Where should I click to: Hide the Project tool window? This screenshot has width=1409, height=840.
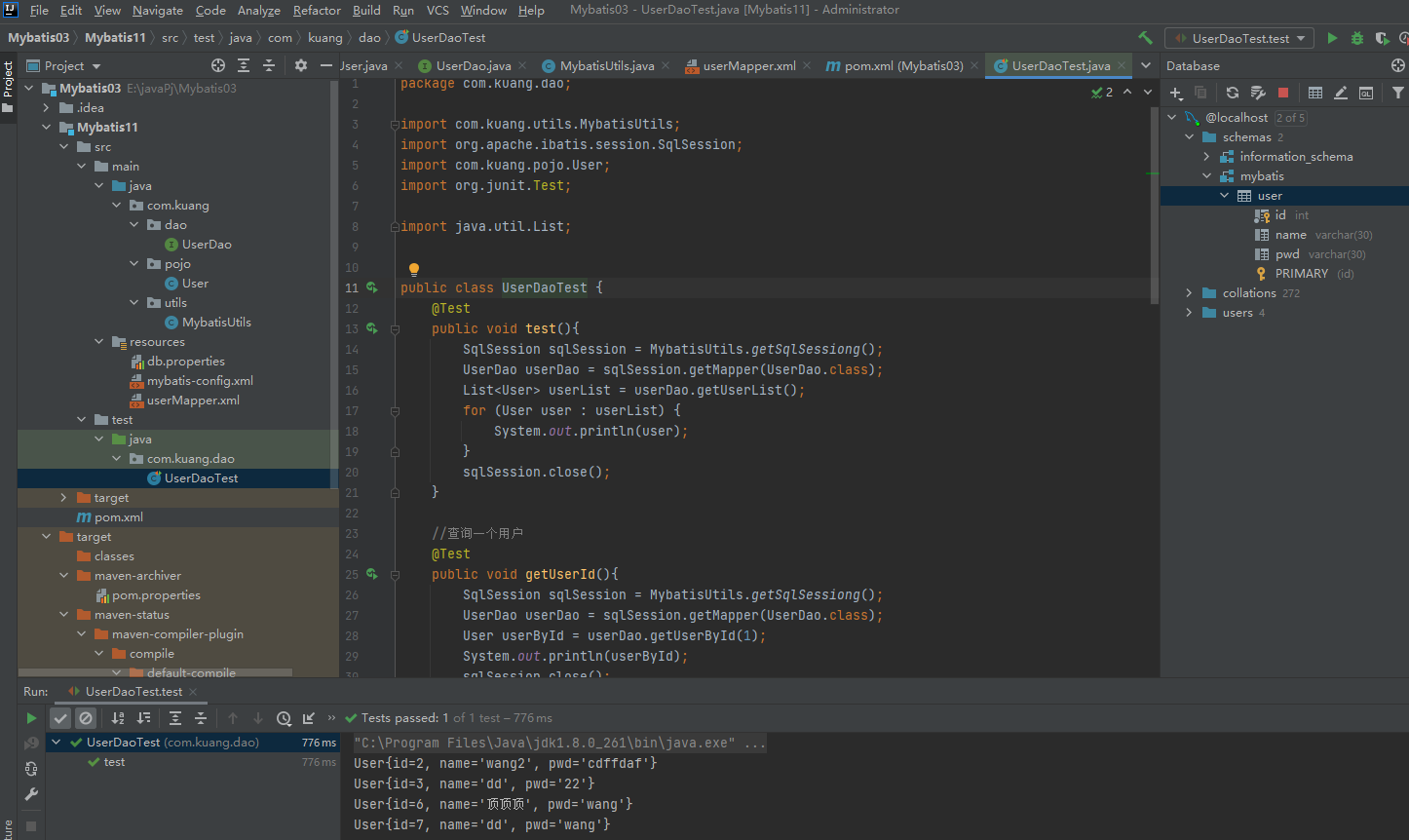[x=325, y=65]
